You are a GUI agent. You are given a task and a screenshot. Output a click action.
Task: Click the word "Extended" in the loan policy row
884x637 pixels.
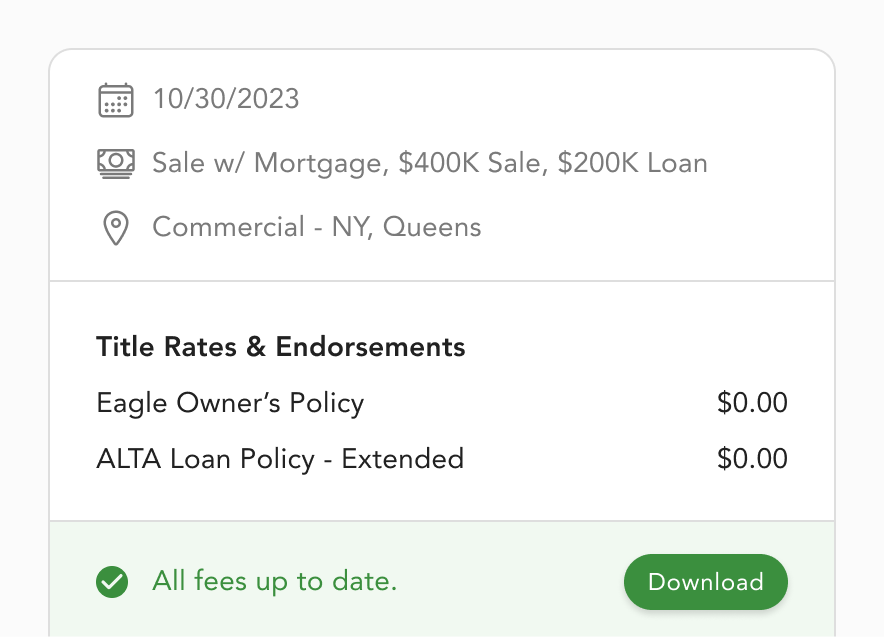(x=403, y=459)
